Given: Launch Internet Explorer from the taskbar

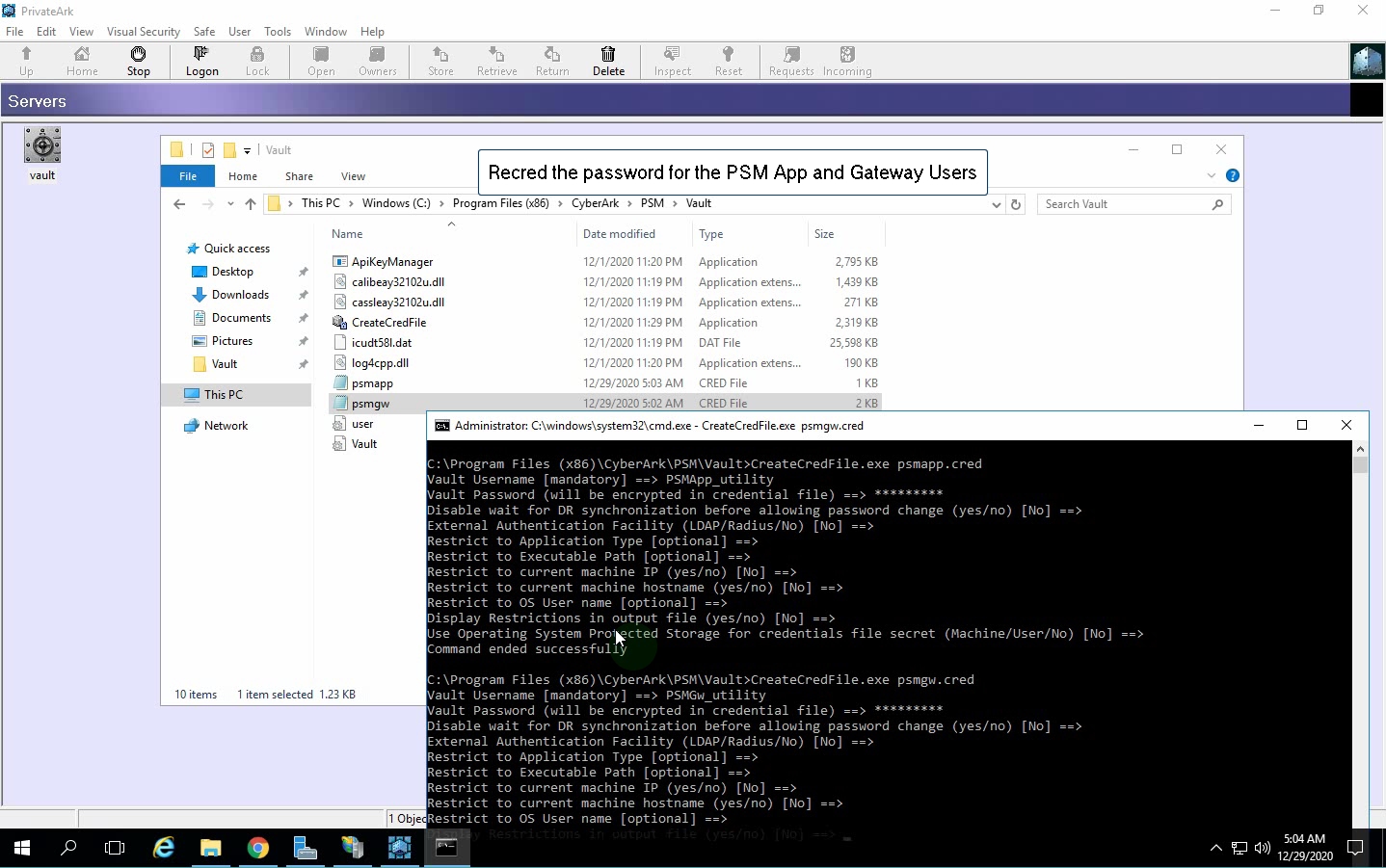Looking at the screenshot, I should click(164, 848).
